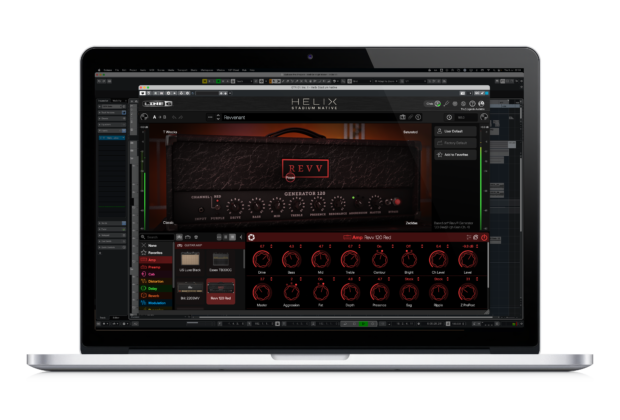
Task: Click the pencil edit icon in preset bar
Action: [410, 117]
